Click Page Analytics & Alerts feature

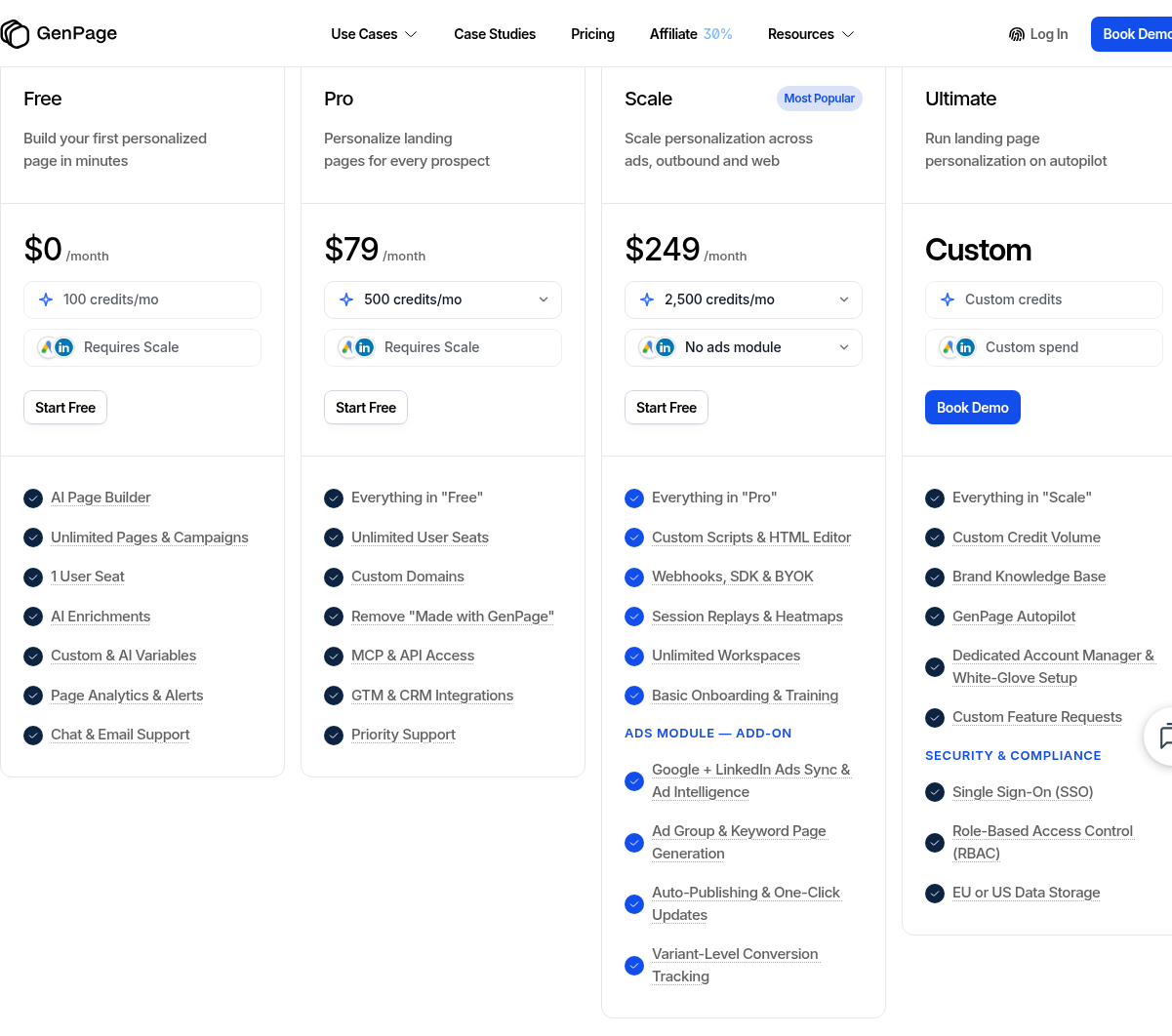127,696
